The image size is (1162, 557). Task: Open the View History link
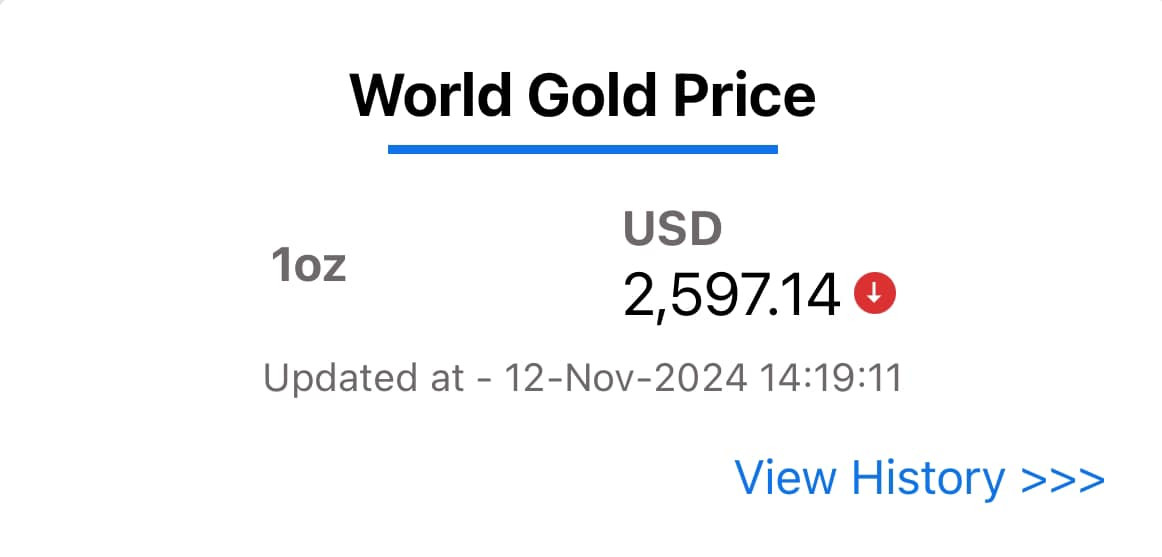click(920, 478)
